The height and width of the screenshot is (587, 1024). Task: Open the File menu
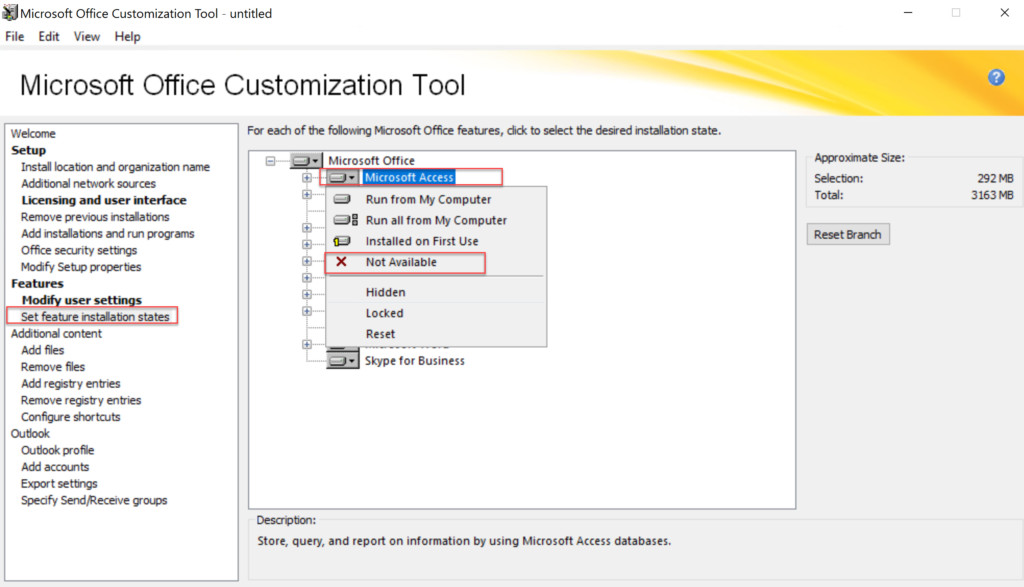[15, 36]
